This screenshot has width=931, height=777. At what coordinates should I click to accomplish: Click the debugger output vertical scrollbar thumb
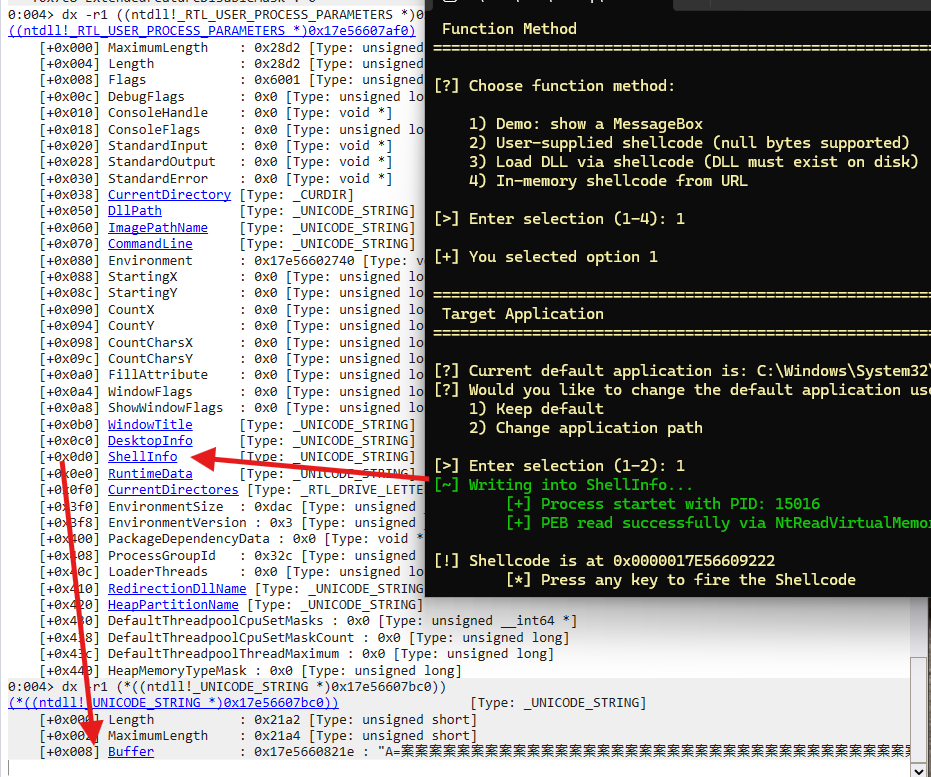[x=919, y=710]
